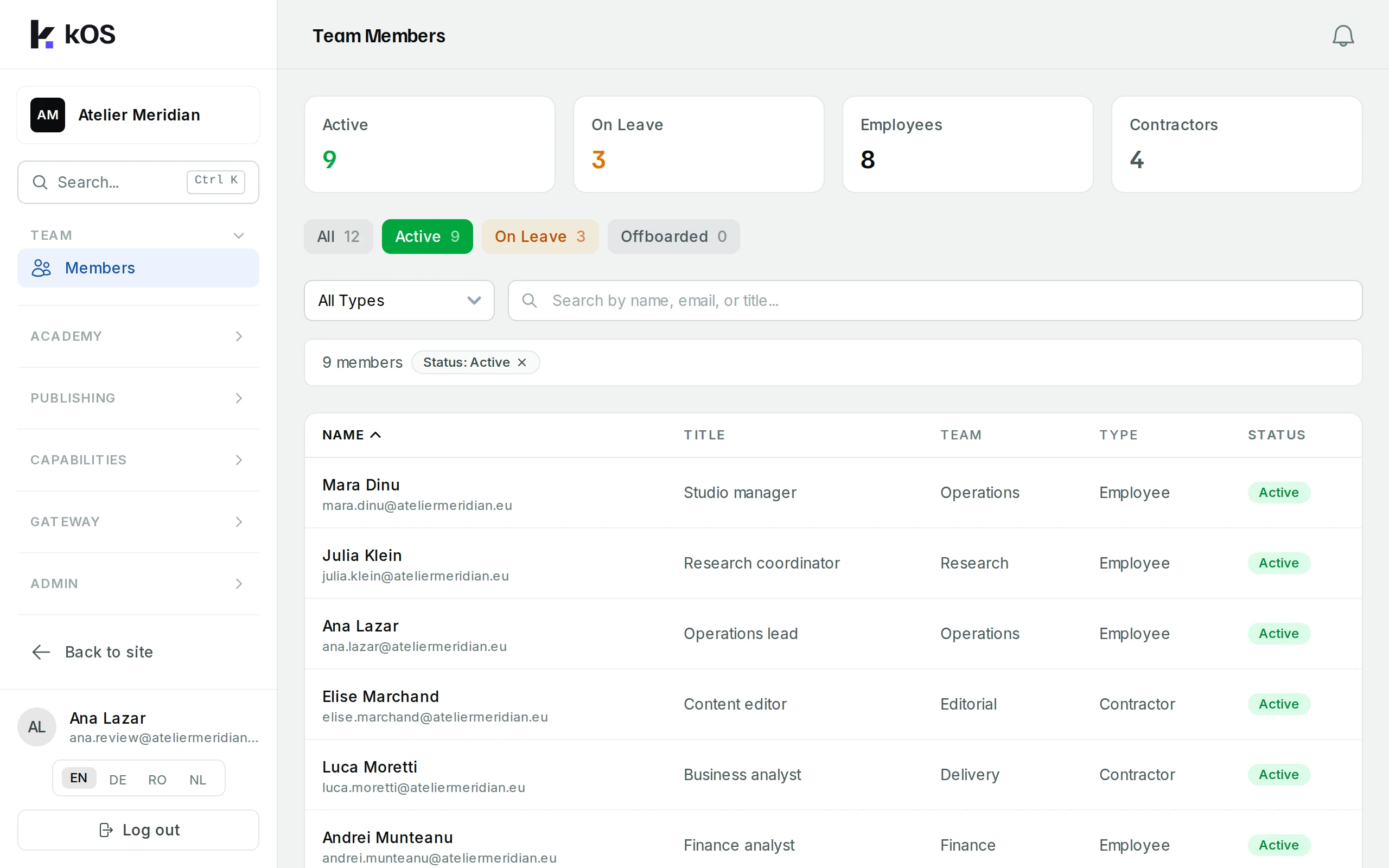Click Luca Moretti's Active status badge
This screenshot has height=868, width=1389.
click(x=1279, y=775)
